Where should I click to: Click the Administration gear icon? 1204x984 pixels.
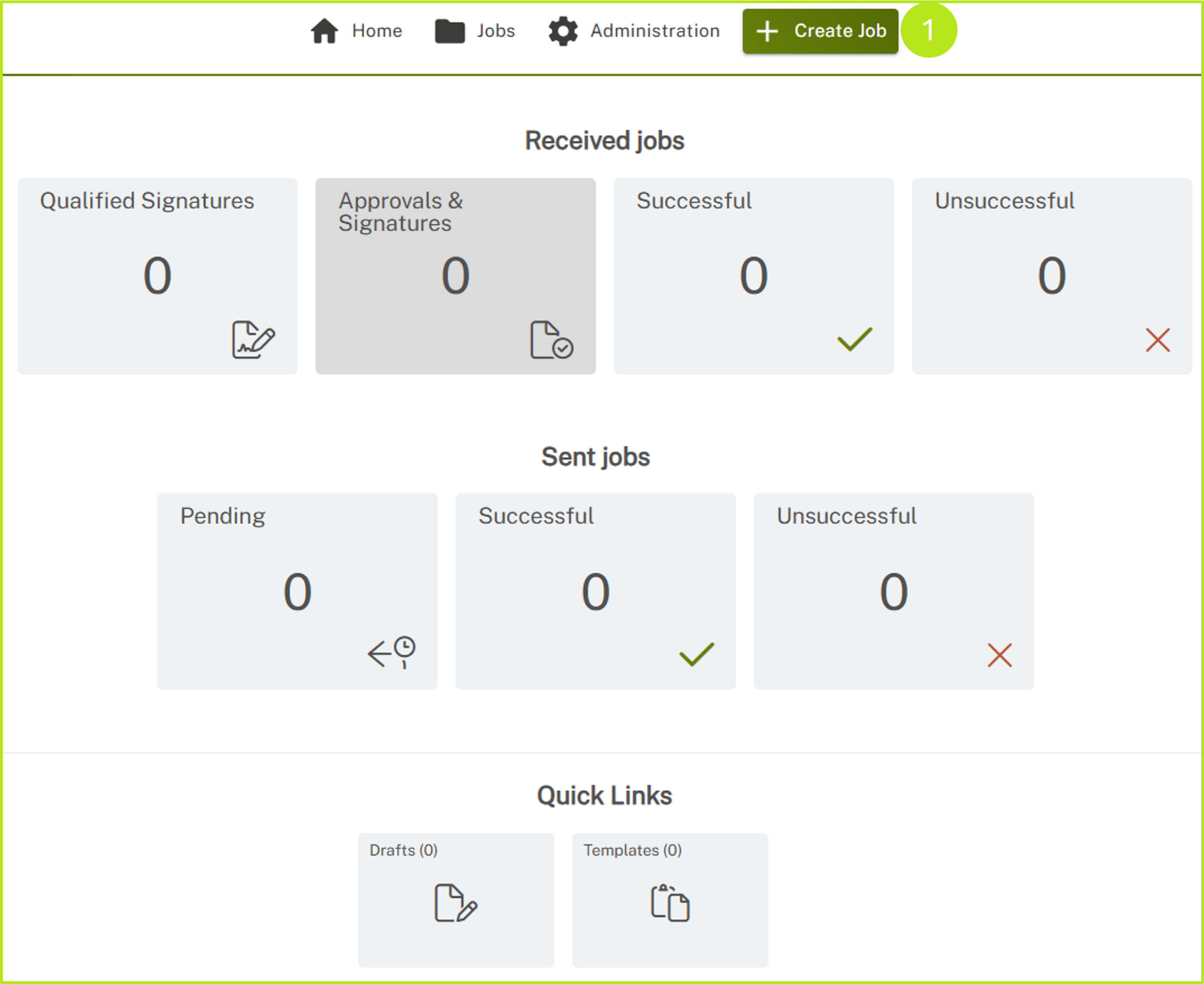click(562, 30)
